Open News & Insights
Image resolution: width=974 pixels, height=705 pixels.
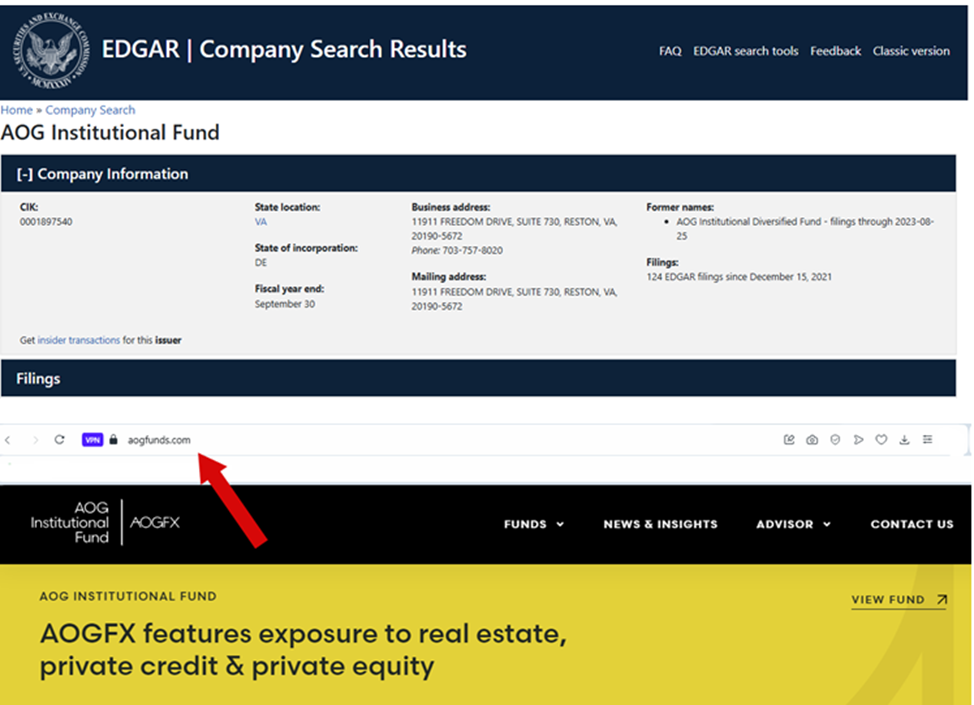[660, 524]
